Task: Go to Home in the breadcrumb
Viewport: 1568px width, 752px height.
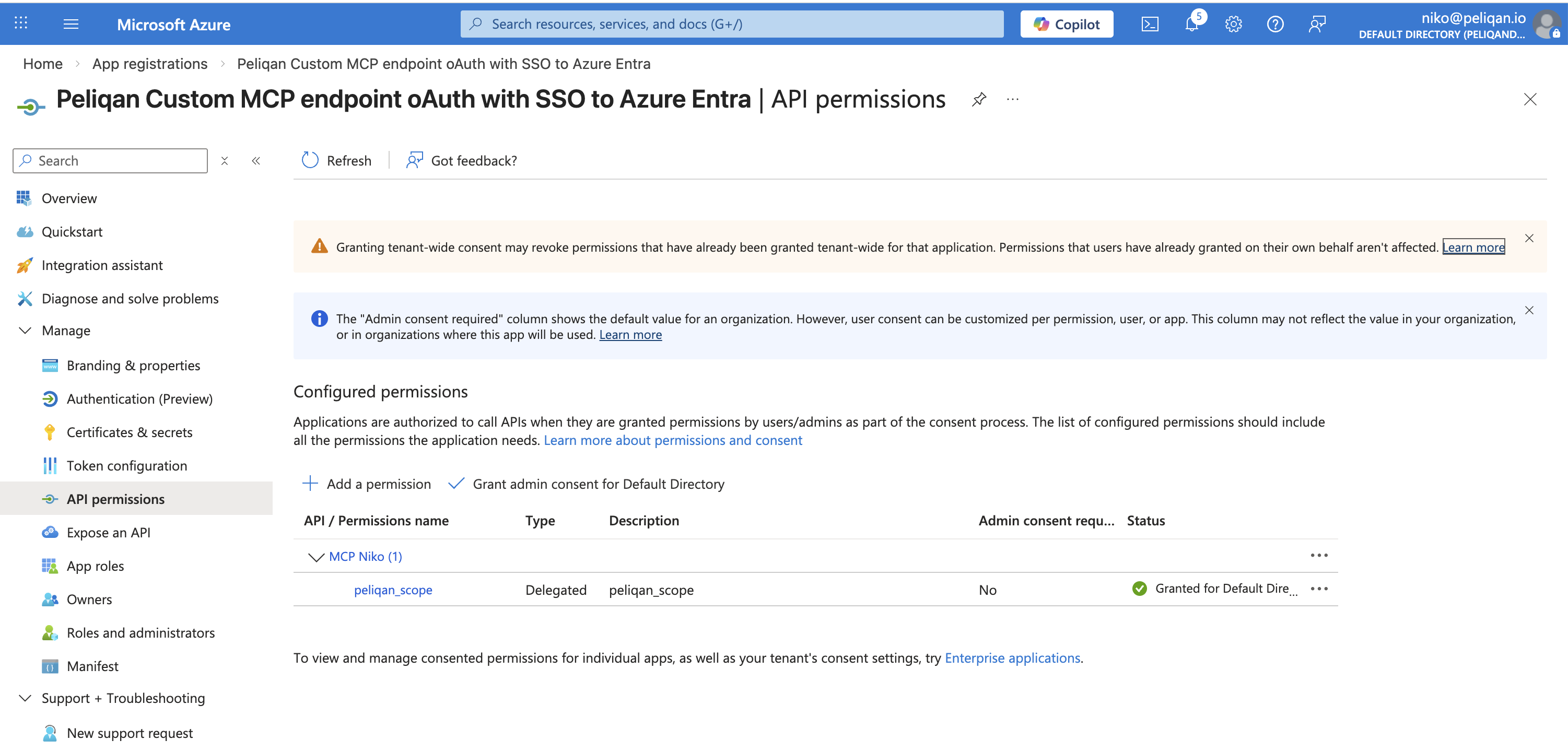Action: pos(43,64)
